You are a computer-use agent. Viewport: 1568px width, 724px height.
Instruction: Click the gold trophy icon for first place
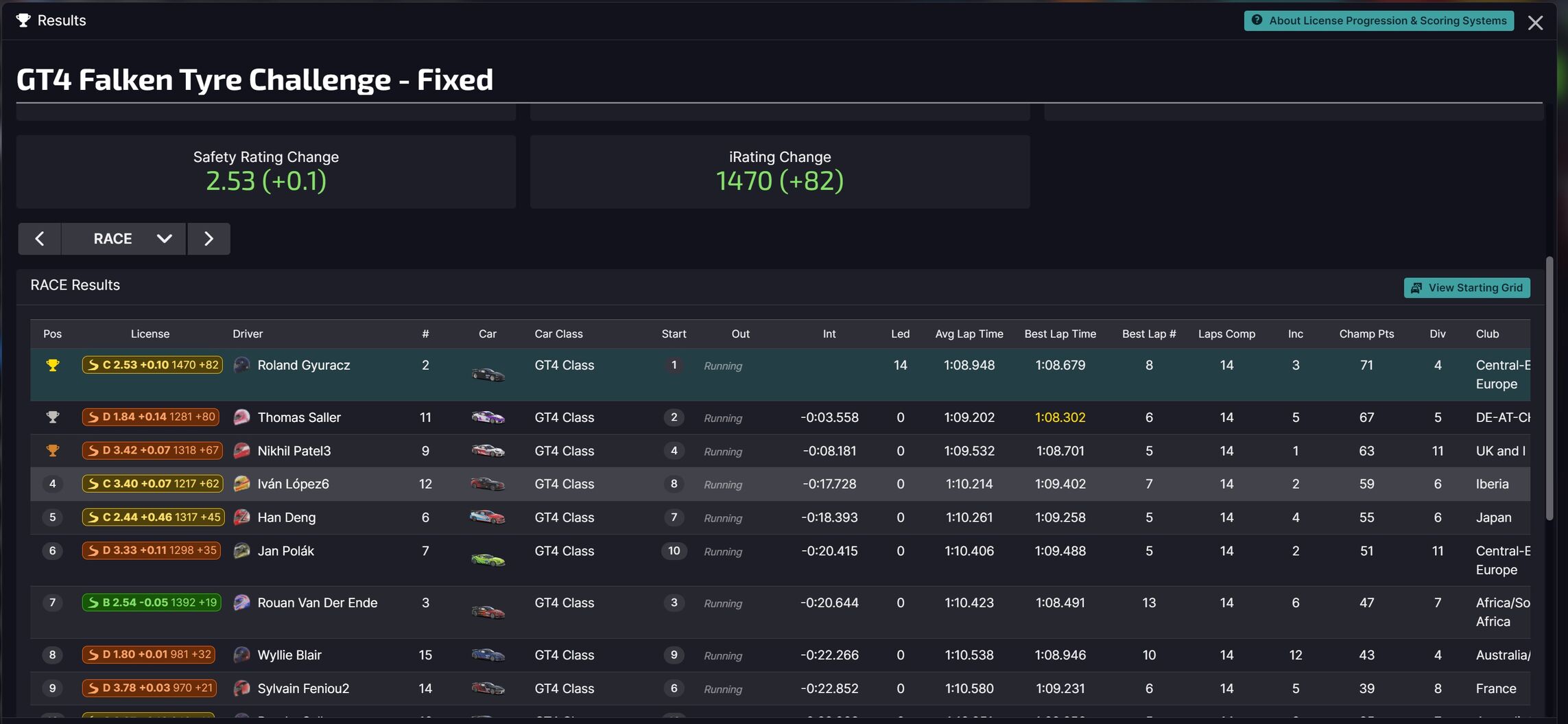click(x=53, y=365)
